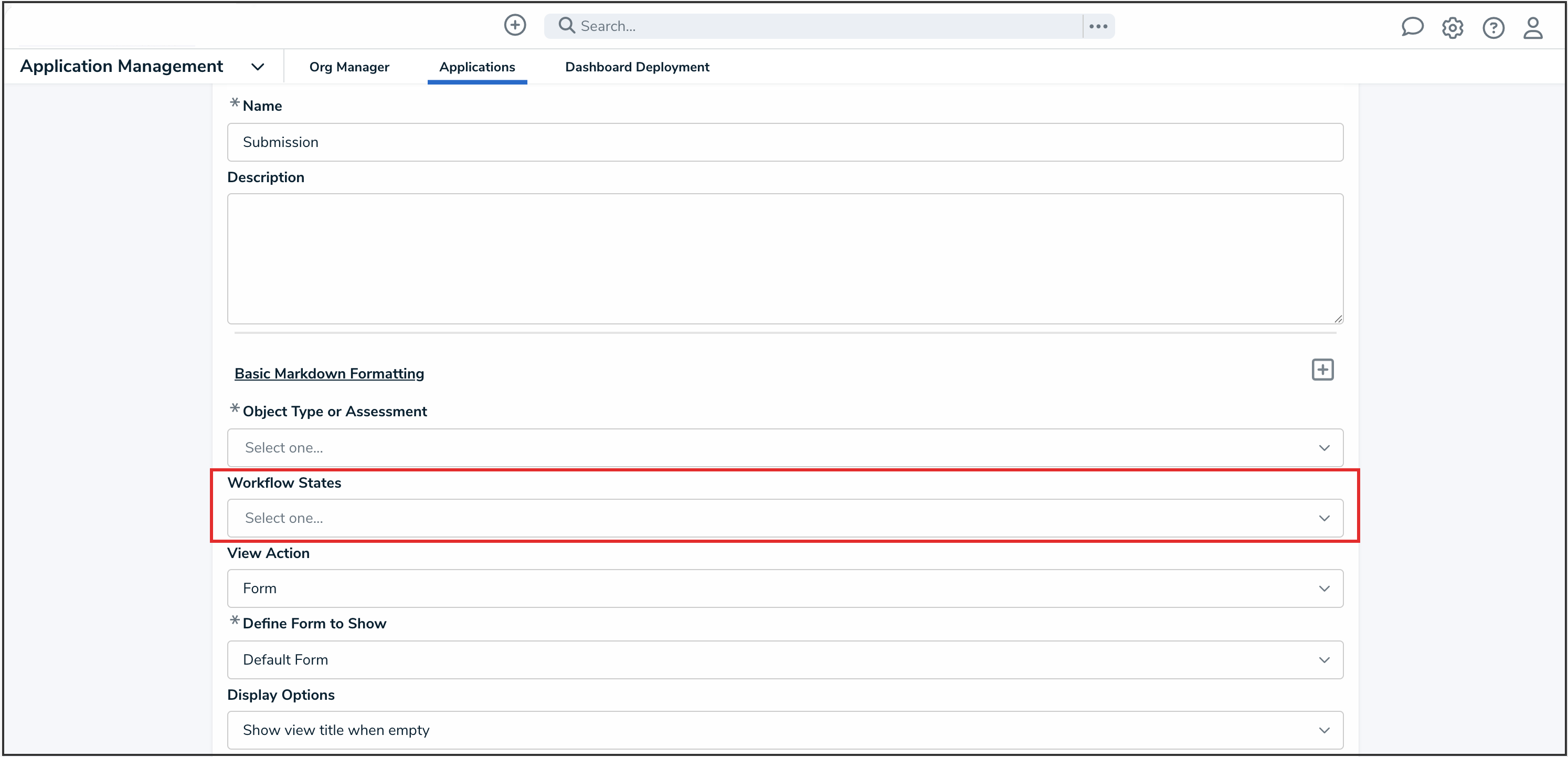
Task: Switch to the Org Manager tab
Action: click(349, 67)
